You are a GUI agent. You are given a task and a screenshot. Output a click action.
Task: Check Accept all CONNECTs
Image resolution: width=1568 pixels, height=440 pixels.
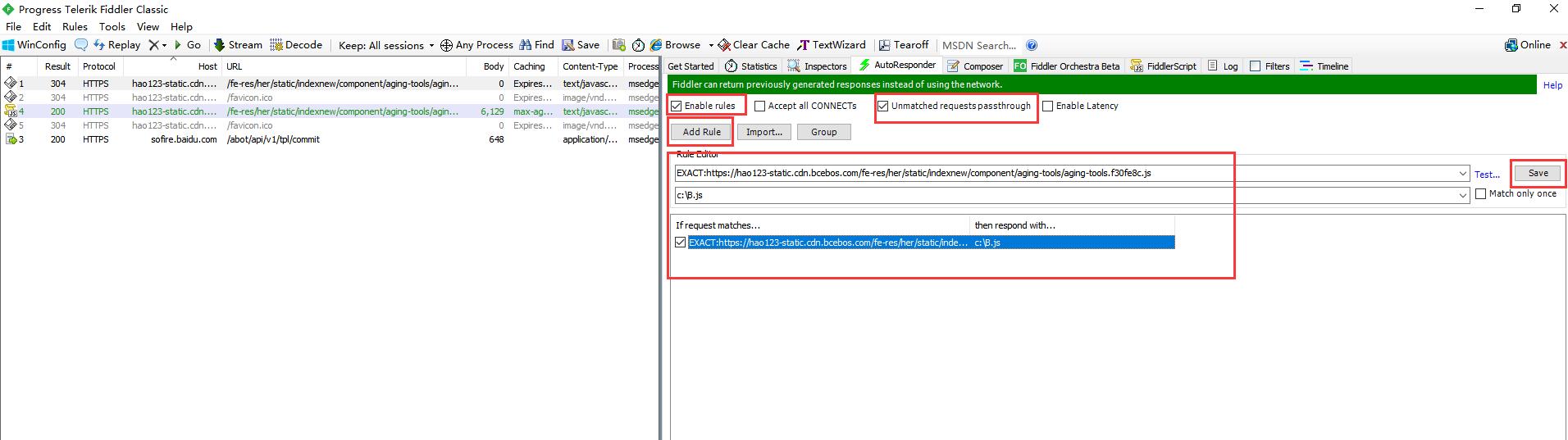point(760,106)
